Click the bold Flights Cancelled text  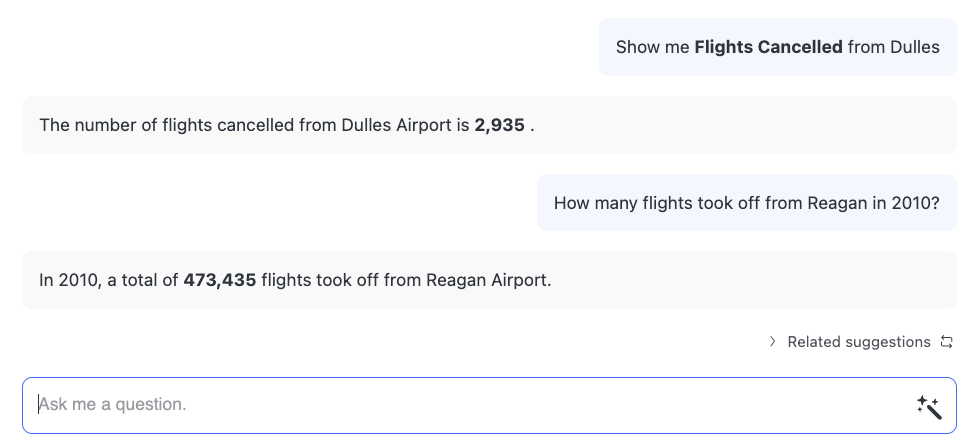pyautogui.click(x=768, y=47)
